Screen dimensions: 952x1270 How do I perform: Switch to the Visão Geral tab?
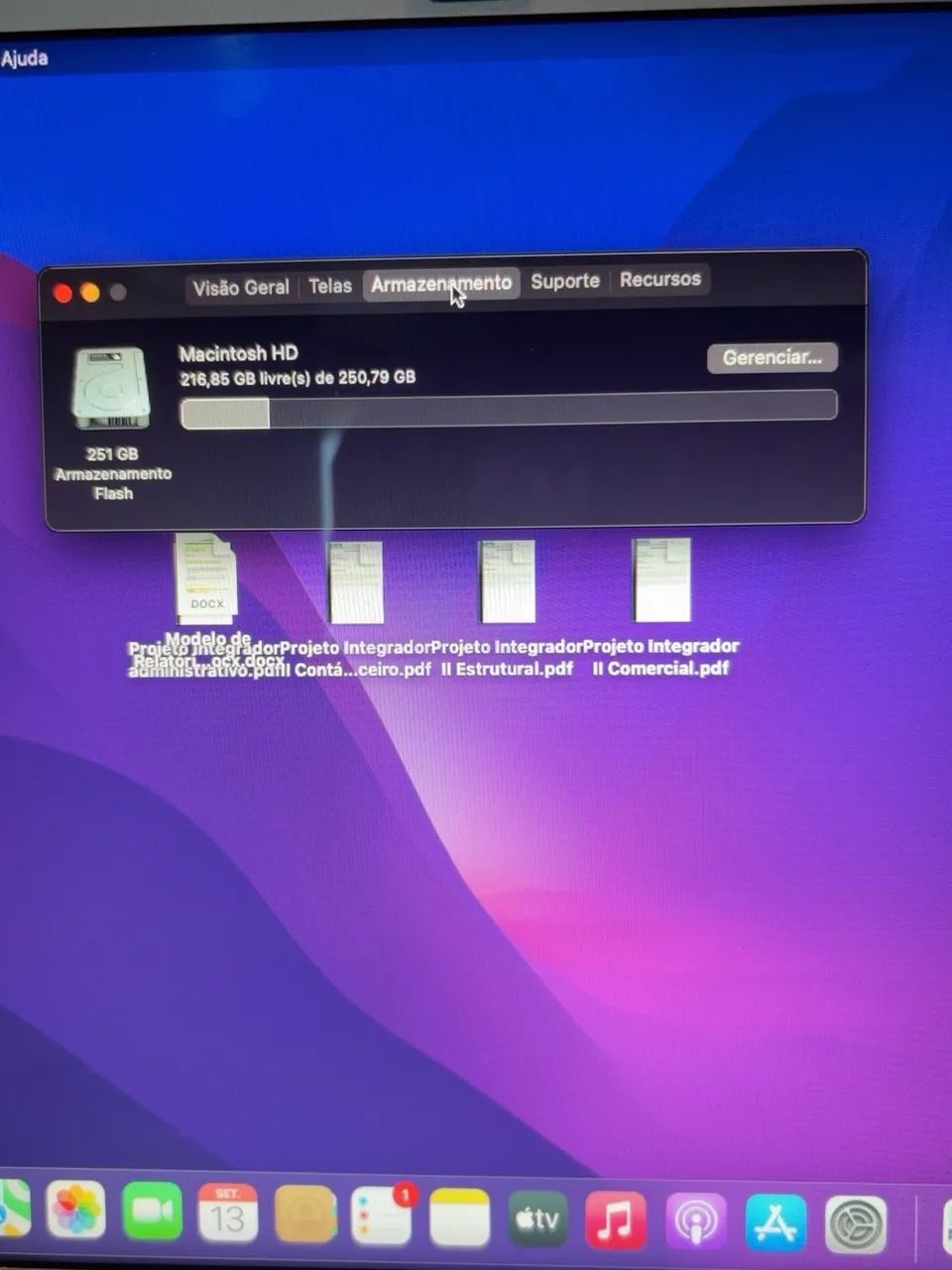pos(241,288)
